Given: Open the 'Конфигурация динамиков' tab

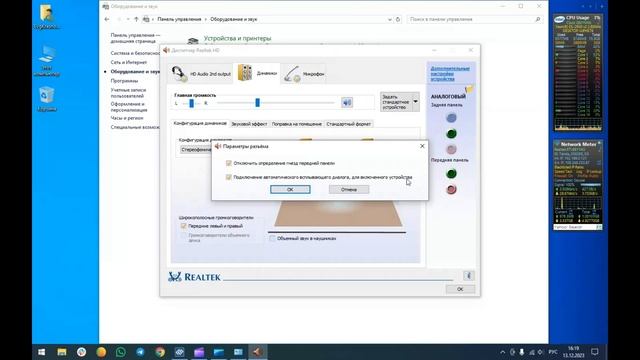Looking at the screenshot, I should point(200,123).
